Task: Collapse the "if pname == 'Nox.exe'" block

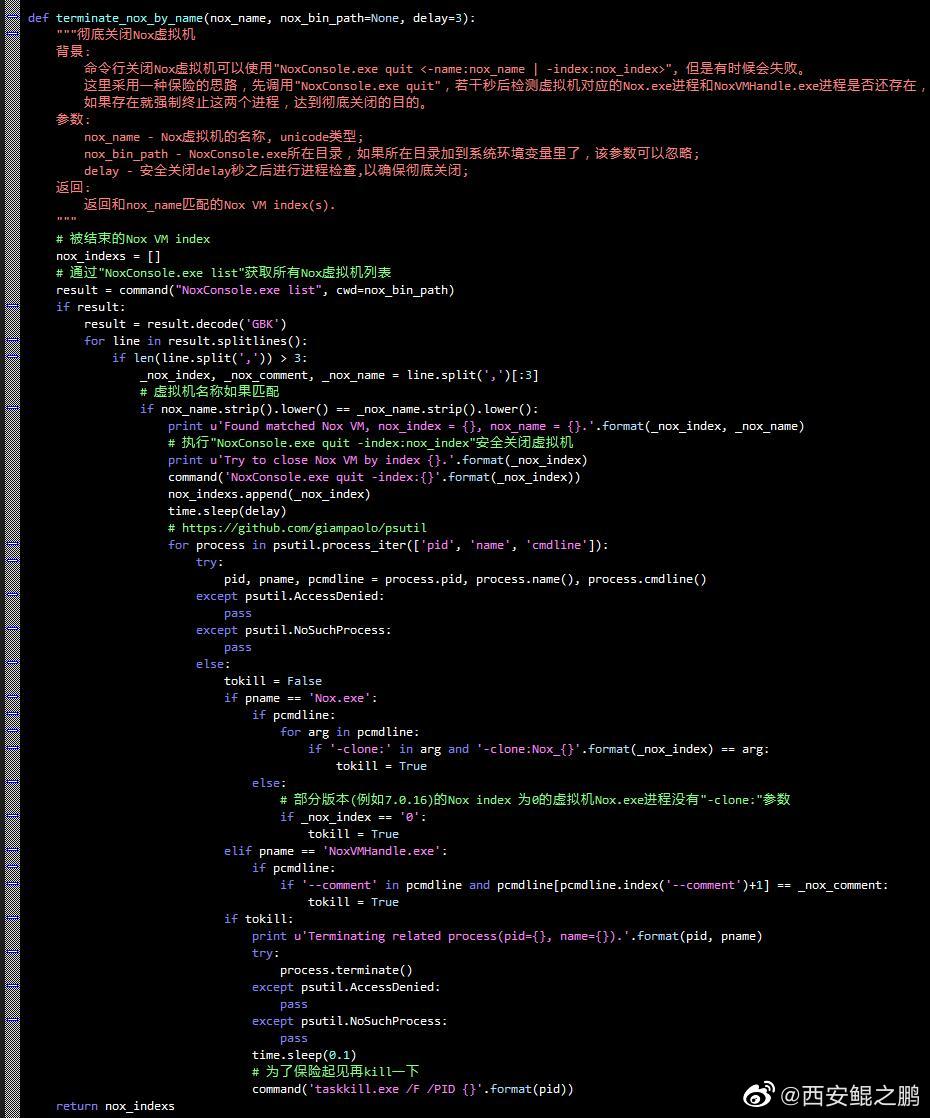Action: point(12,698)
